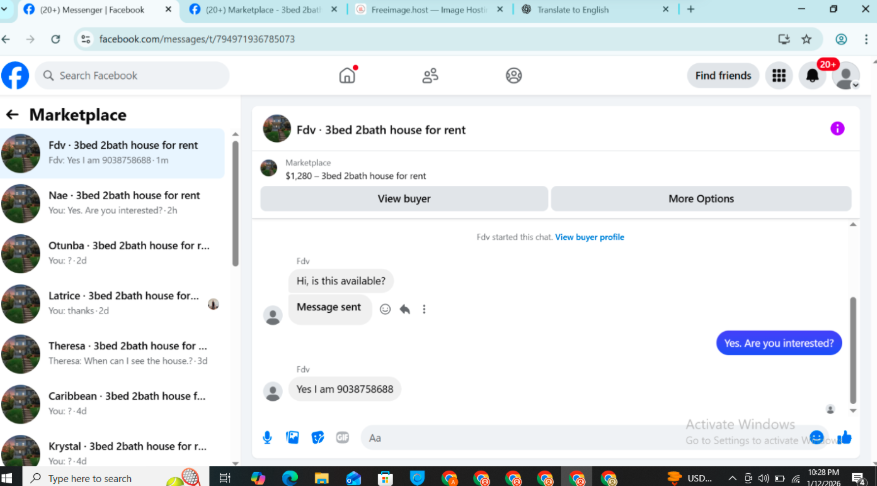This screenshot has width=877, height=486.
Task: Reload the page in browser toolbar
Action: [55, 39]
